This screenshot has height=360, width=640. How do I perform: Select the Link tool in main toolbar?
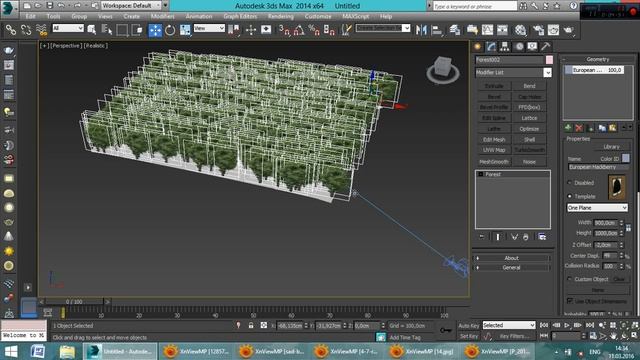pyautogui.click(x=11, y=30)
